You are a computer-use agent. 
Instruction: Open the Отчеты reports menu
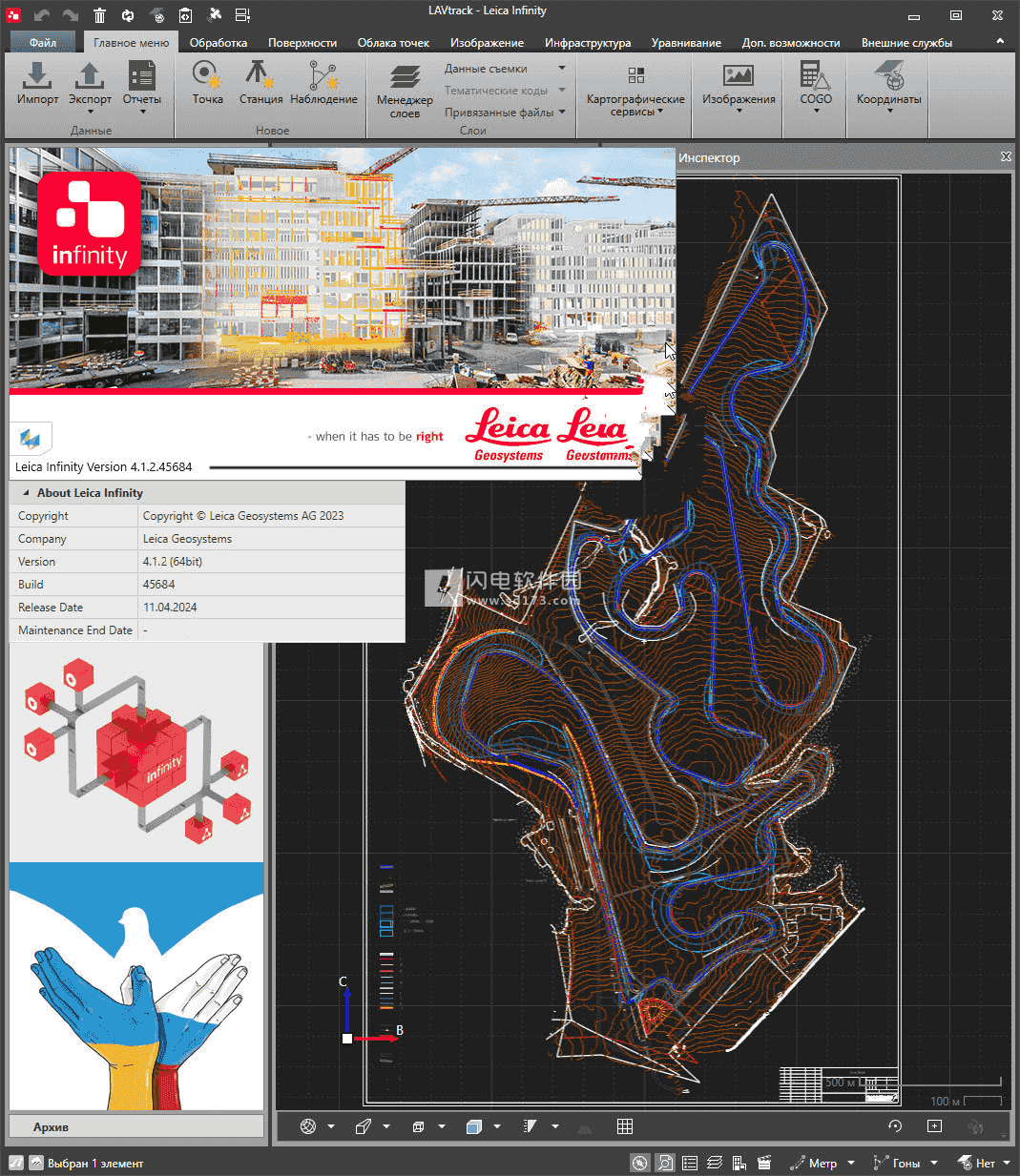pyautogui.click(x=142, y=87)
